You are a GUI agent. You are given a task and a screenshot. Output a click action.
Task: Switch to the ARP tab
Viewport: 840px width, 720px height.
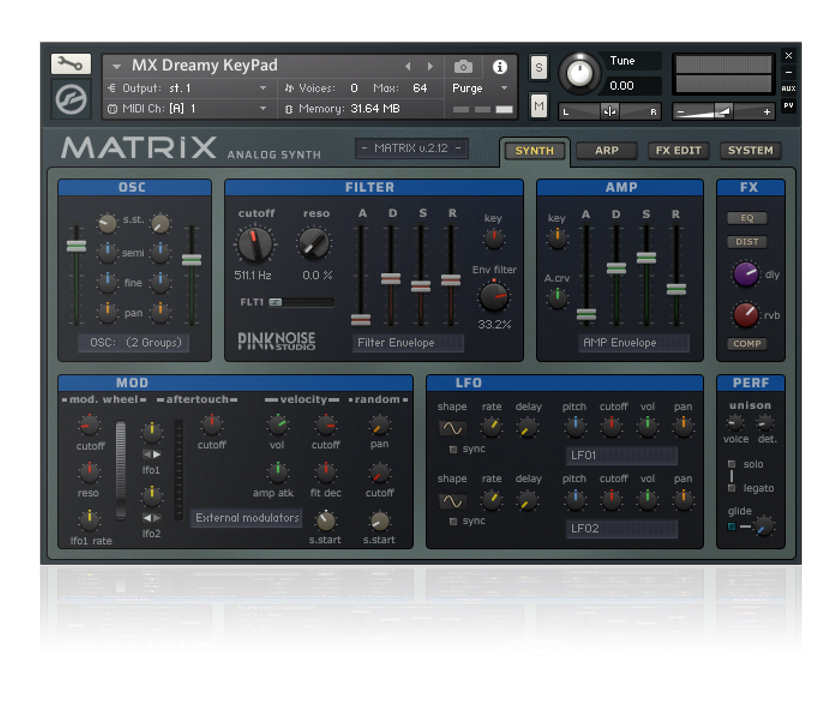[x=606, y=151]
